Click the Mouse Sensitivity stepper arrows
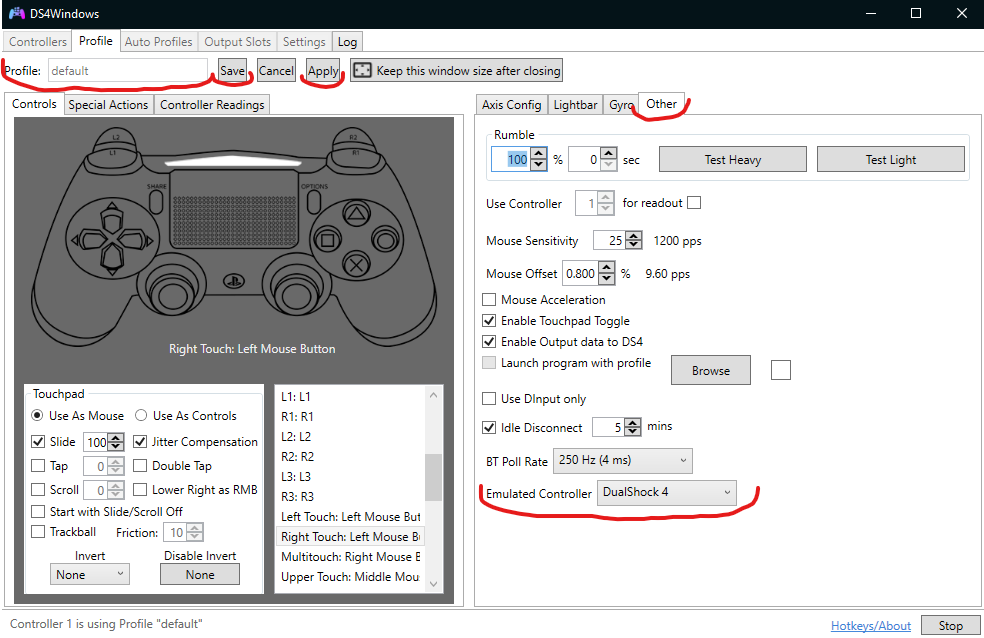Viewport: 984px width, 638px height. pos(634,240)
